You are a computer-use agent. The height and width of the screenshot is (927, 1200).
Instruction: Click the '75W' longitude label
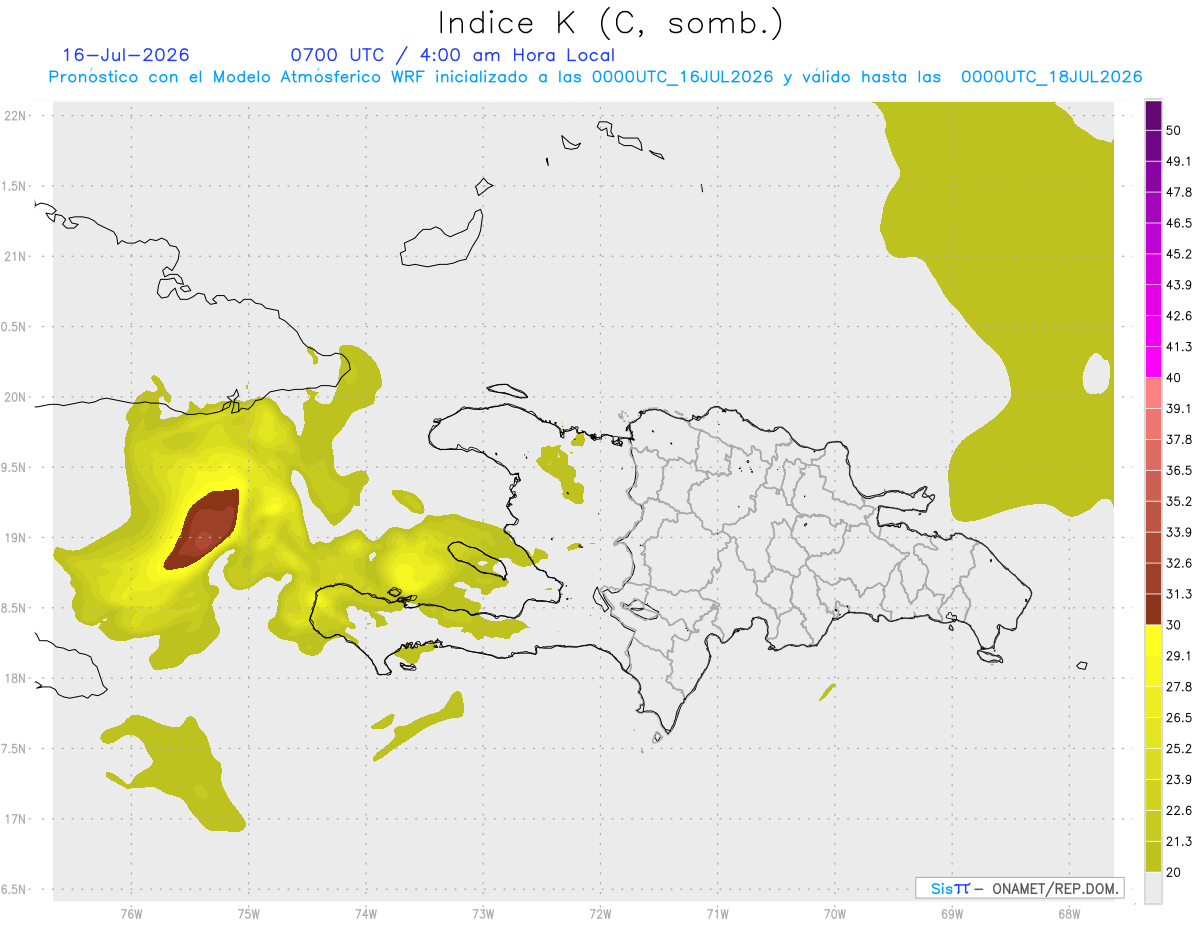(x=248, y=913)
